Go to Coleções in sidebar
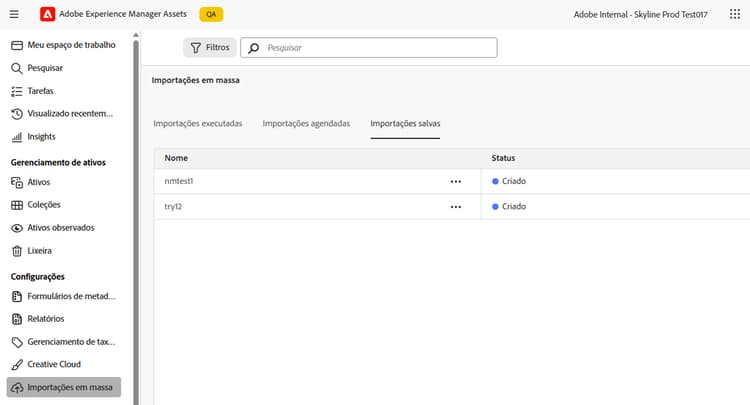 click(x=44, y=205)
